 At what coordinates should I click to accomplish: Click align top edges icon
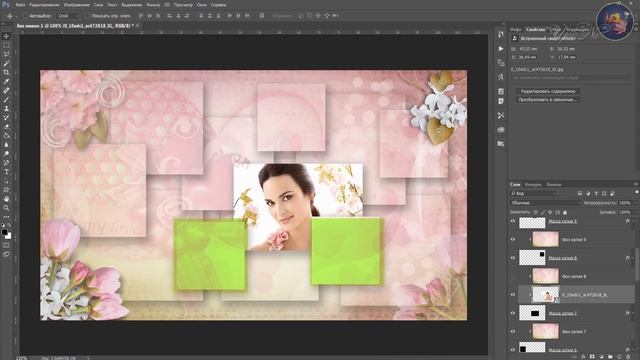point(141,16)
